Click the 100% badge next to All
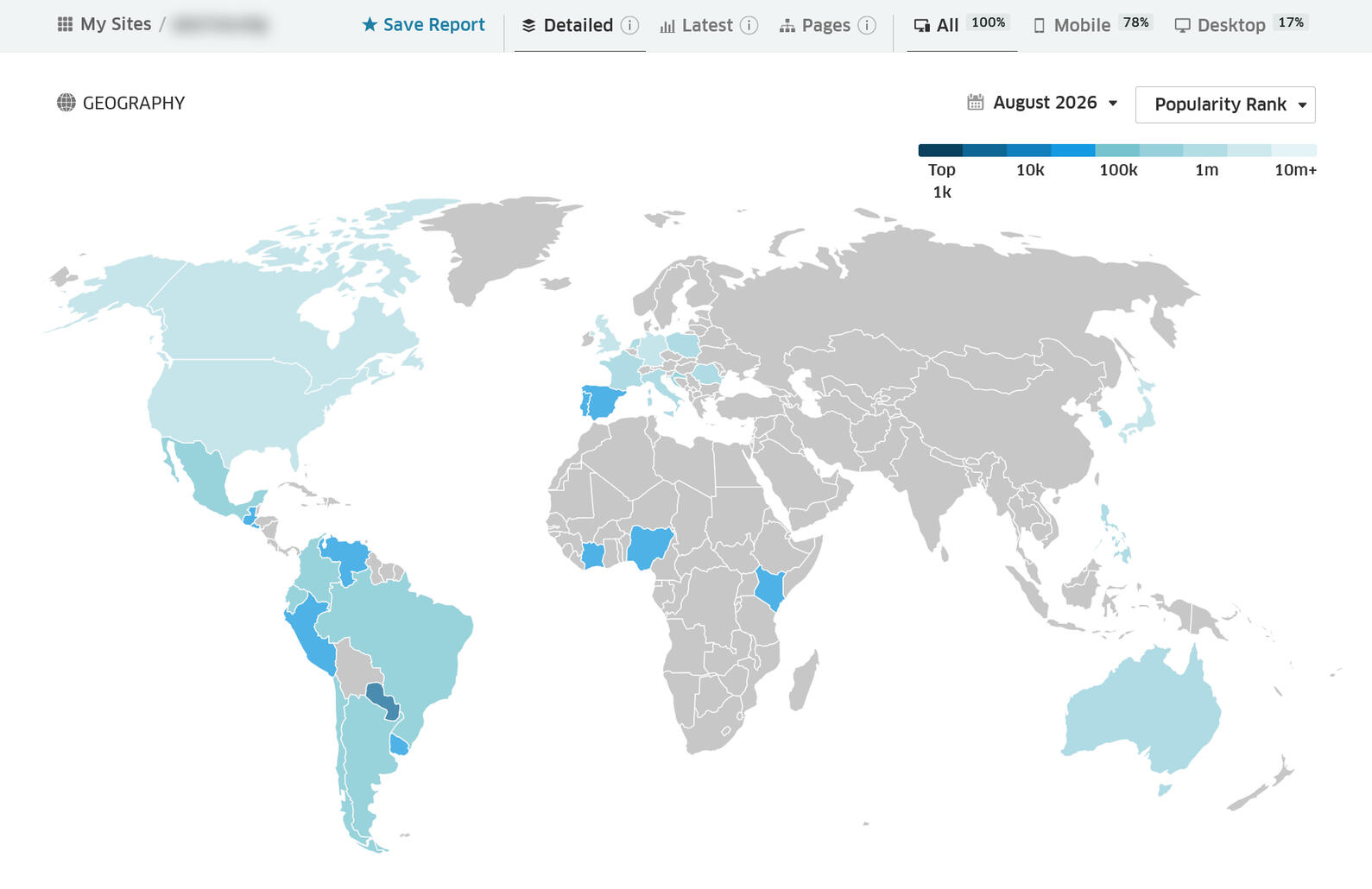Screen dimensions: 1372x889 click(989, 22)
